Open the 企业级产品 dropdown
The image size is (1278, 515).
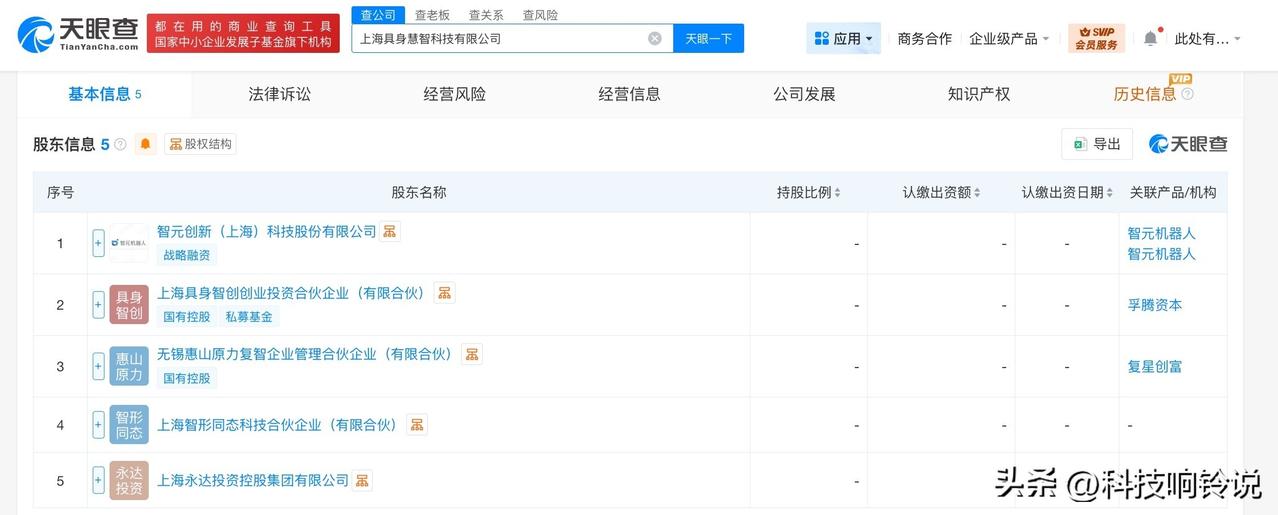point(1009,38)
